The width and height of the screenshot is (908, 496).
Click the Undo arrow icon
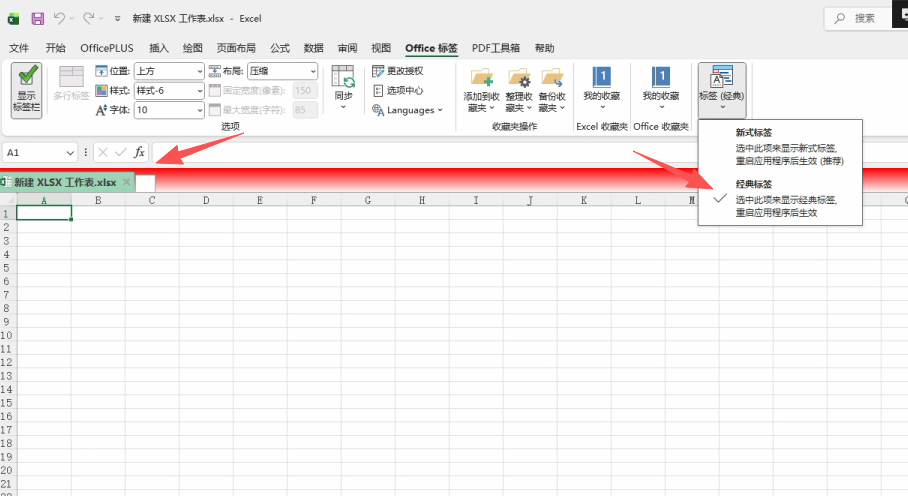(x=60, y=18)
